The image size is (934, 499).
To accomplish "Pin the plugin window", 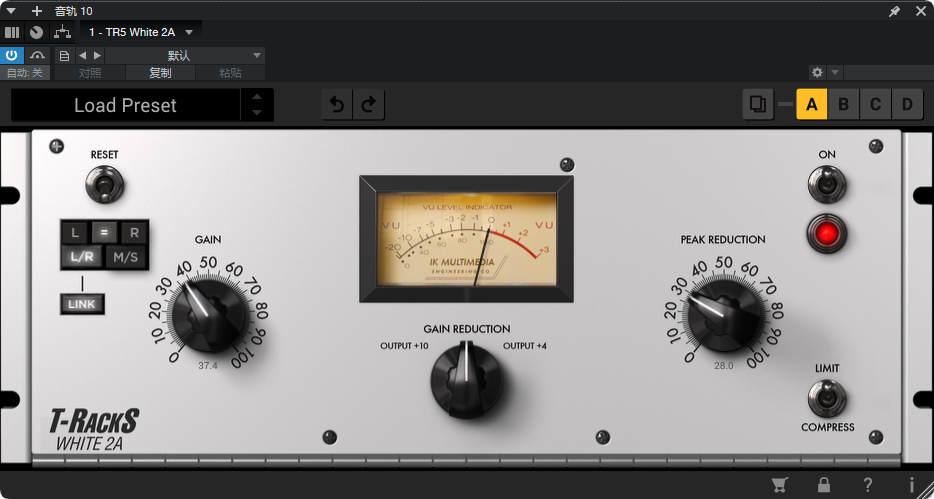I will pyautogui.click(x=894, y=11).
